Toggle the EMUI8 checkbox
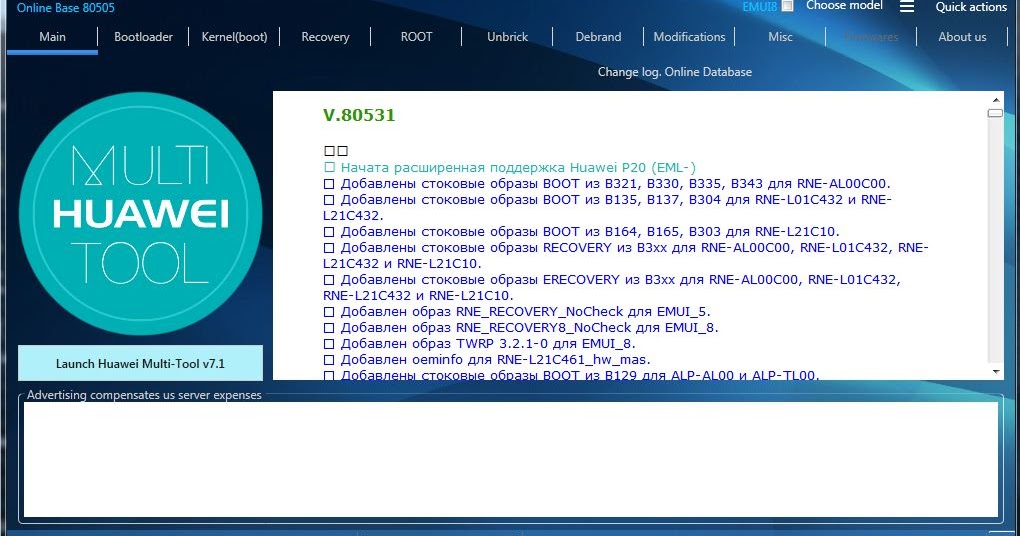Image resolution: width=1020 pixels, height=536 pixels. 787,6
